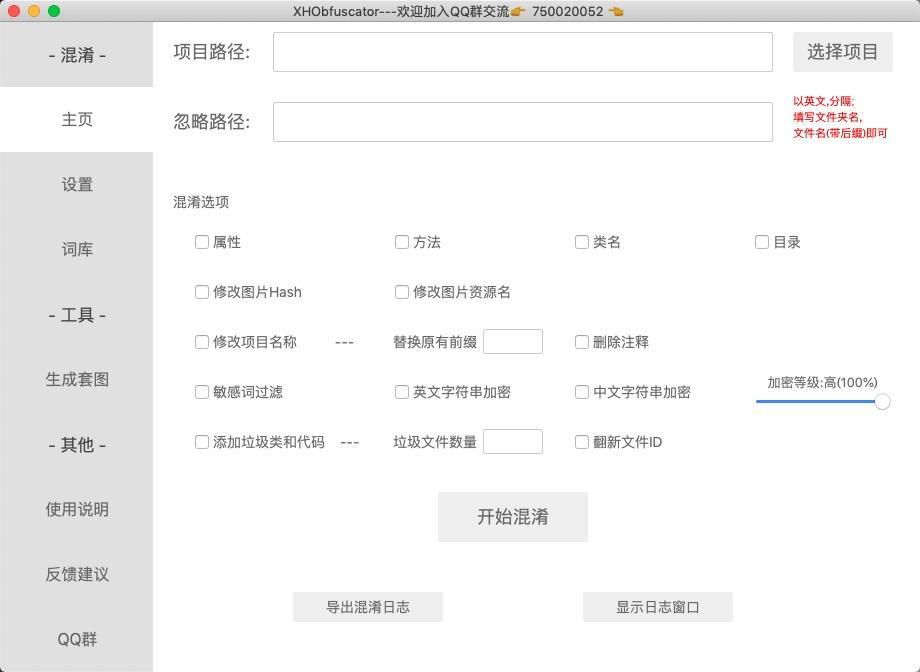The width and height of the screenshot is (920, 672).
Task: Enable the 属性 obfuscation checkbox
Action: [201, 241]
